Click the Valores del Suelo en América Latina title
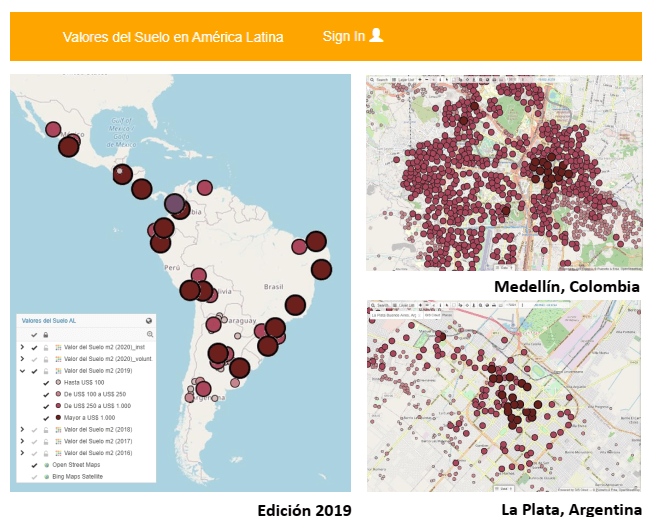This screenshot has width=651, height=524. (173, 37)
